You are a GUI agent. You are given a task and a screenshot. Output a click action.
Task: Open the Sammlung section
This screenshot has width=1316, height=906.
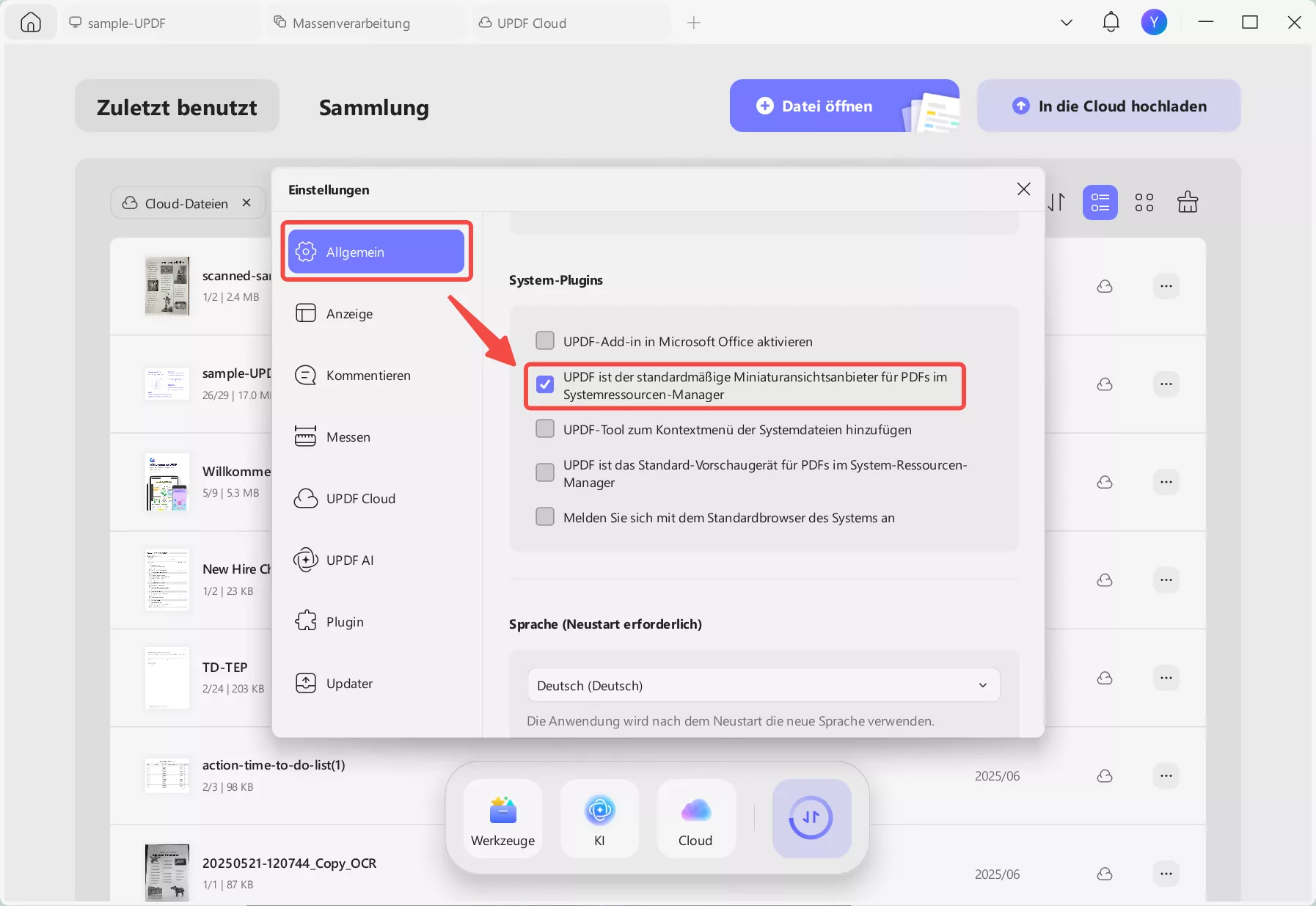tap(373, 107)
